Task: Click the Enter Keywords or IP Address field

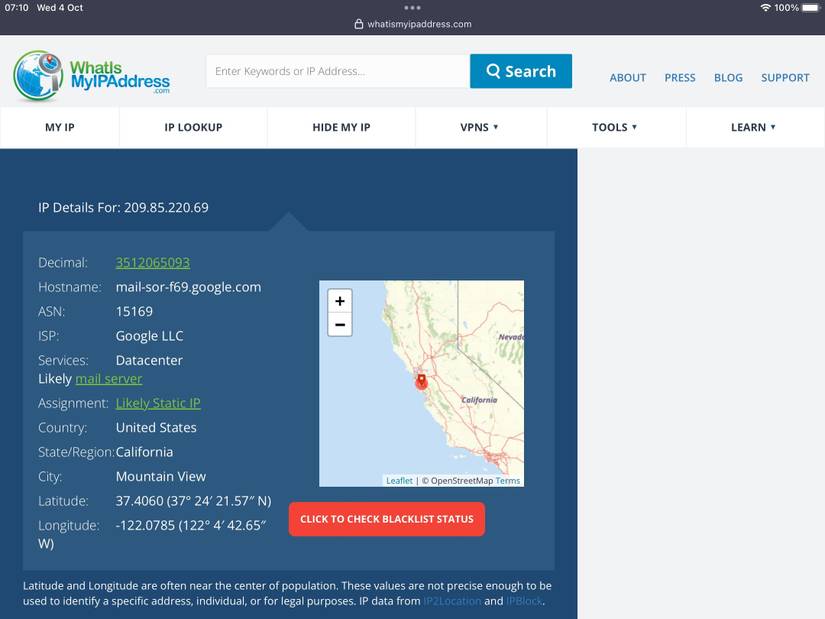Action: click(335, 71)
